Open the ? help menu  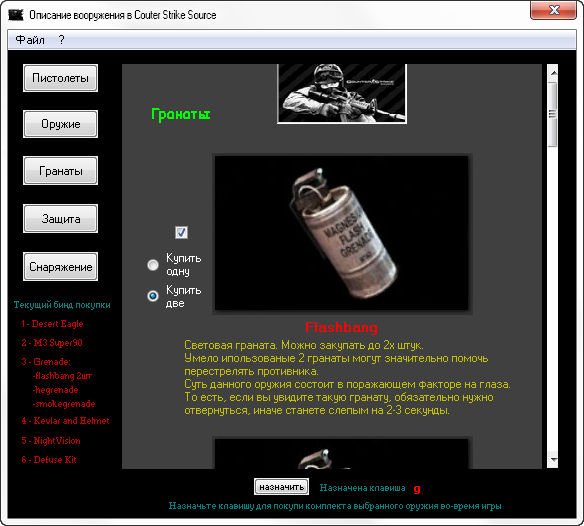(x=61, y=40)
